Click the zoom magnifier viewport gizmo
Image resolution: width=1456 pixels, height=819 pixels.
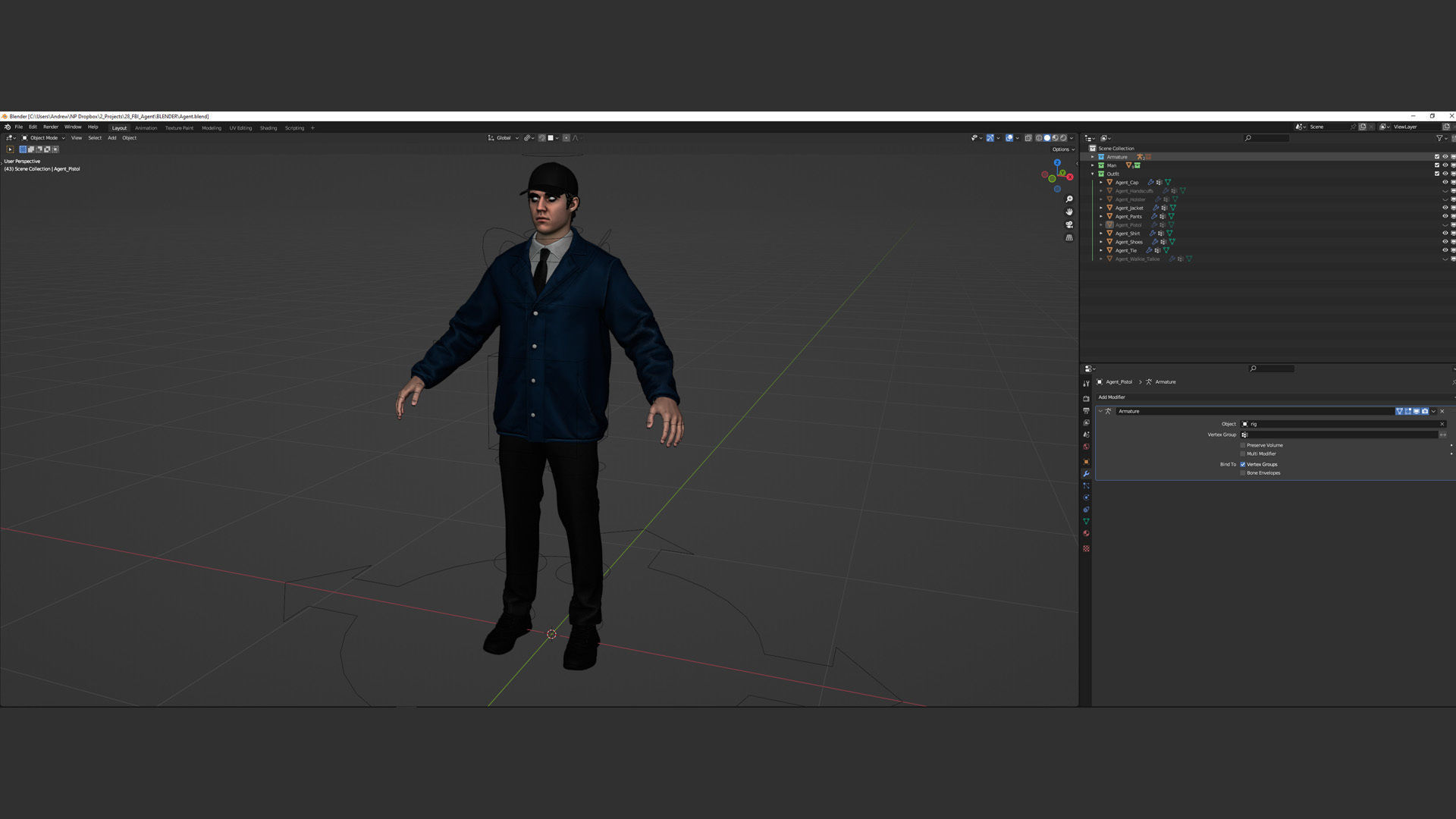(1069, 199)
